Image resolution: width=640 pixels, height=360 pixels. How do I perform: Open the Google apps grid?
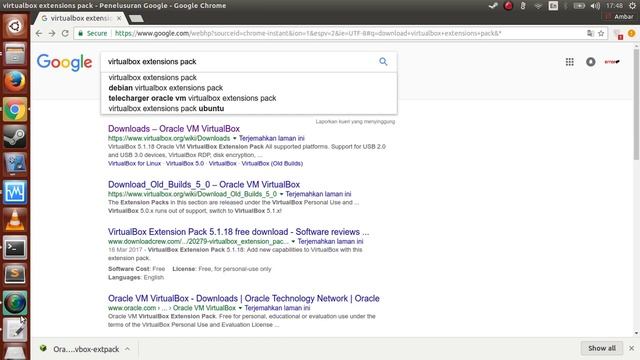coord(569,62)
